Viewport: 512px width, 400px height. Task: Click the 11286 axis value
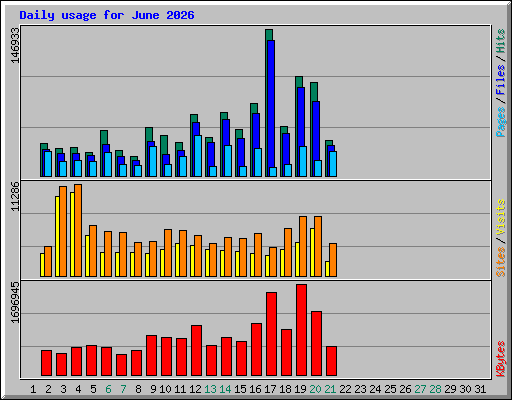click(x=15, y=196)
